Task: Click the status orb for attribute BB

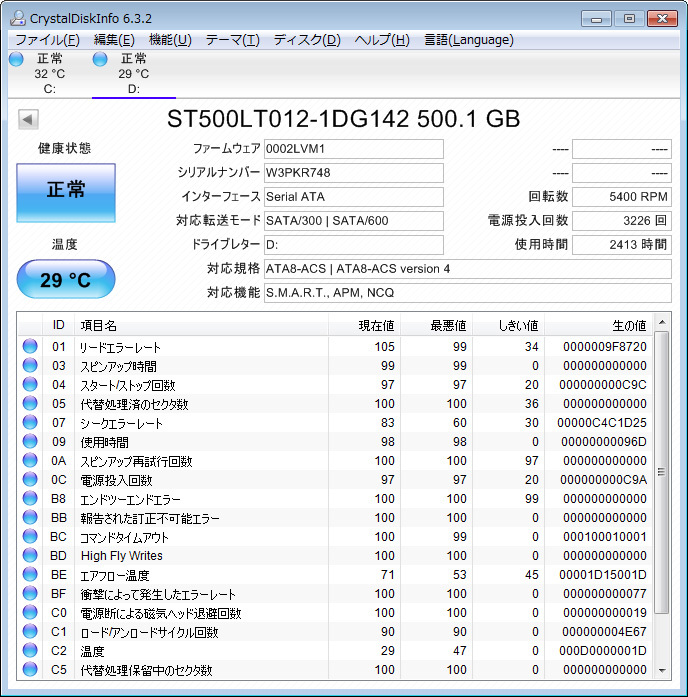Action: [30, 517]
